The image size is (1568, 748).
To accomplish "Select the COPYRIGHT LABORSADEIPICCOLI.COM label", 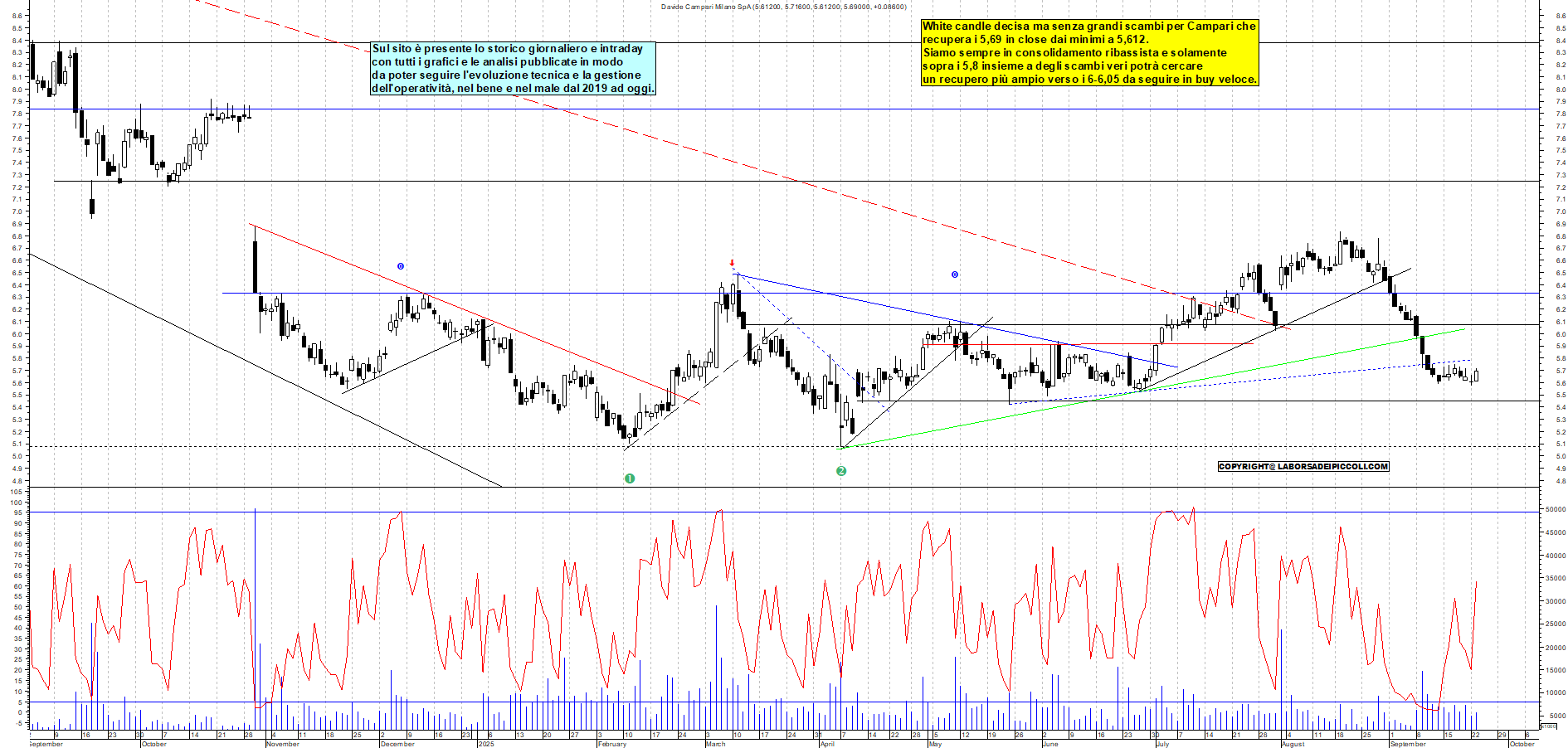I will (1303, 466).
